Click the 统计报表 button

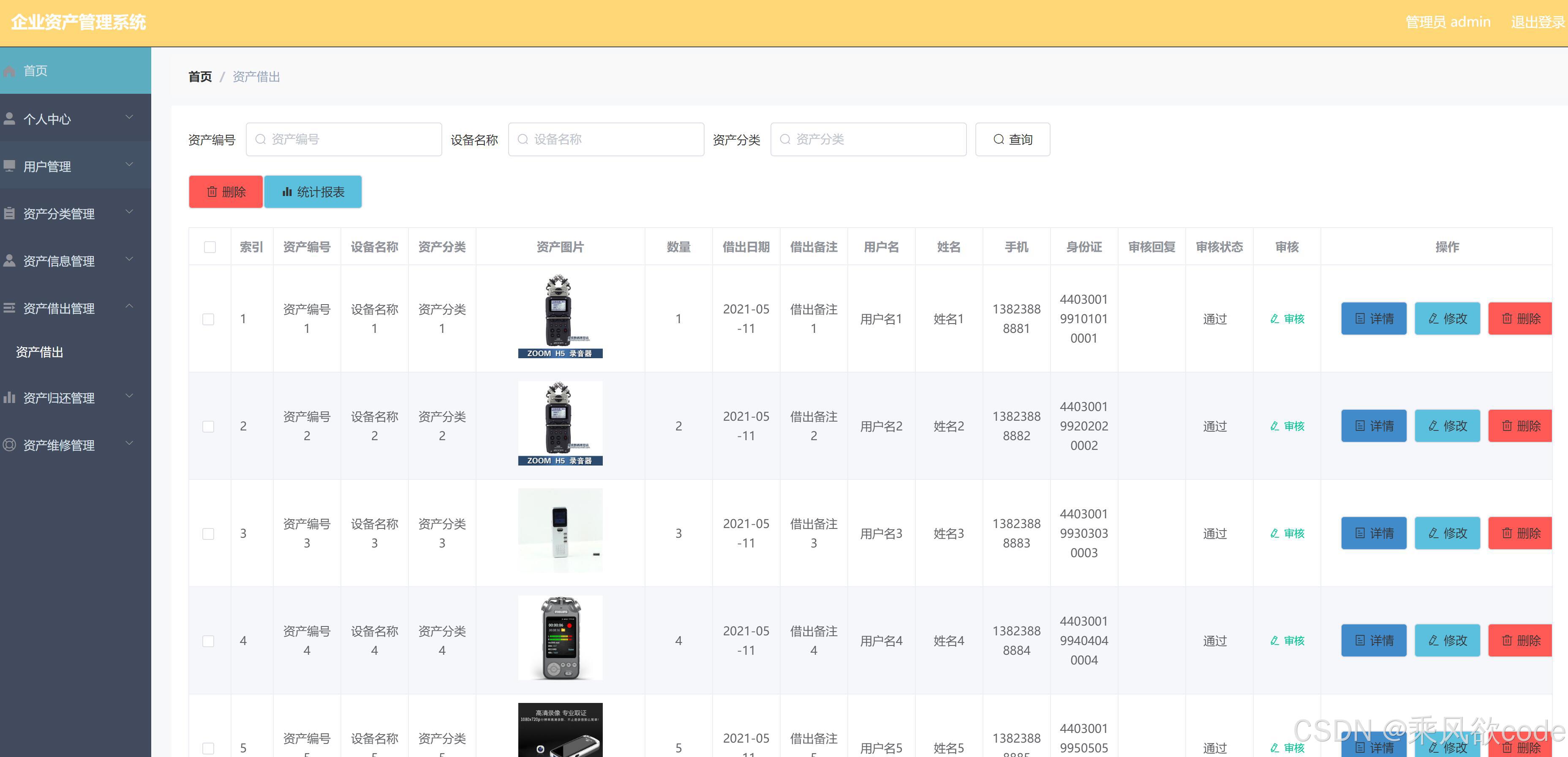tap(313, 192)
